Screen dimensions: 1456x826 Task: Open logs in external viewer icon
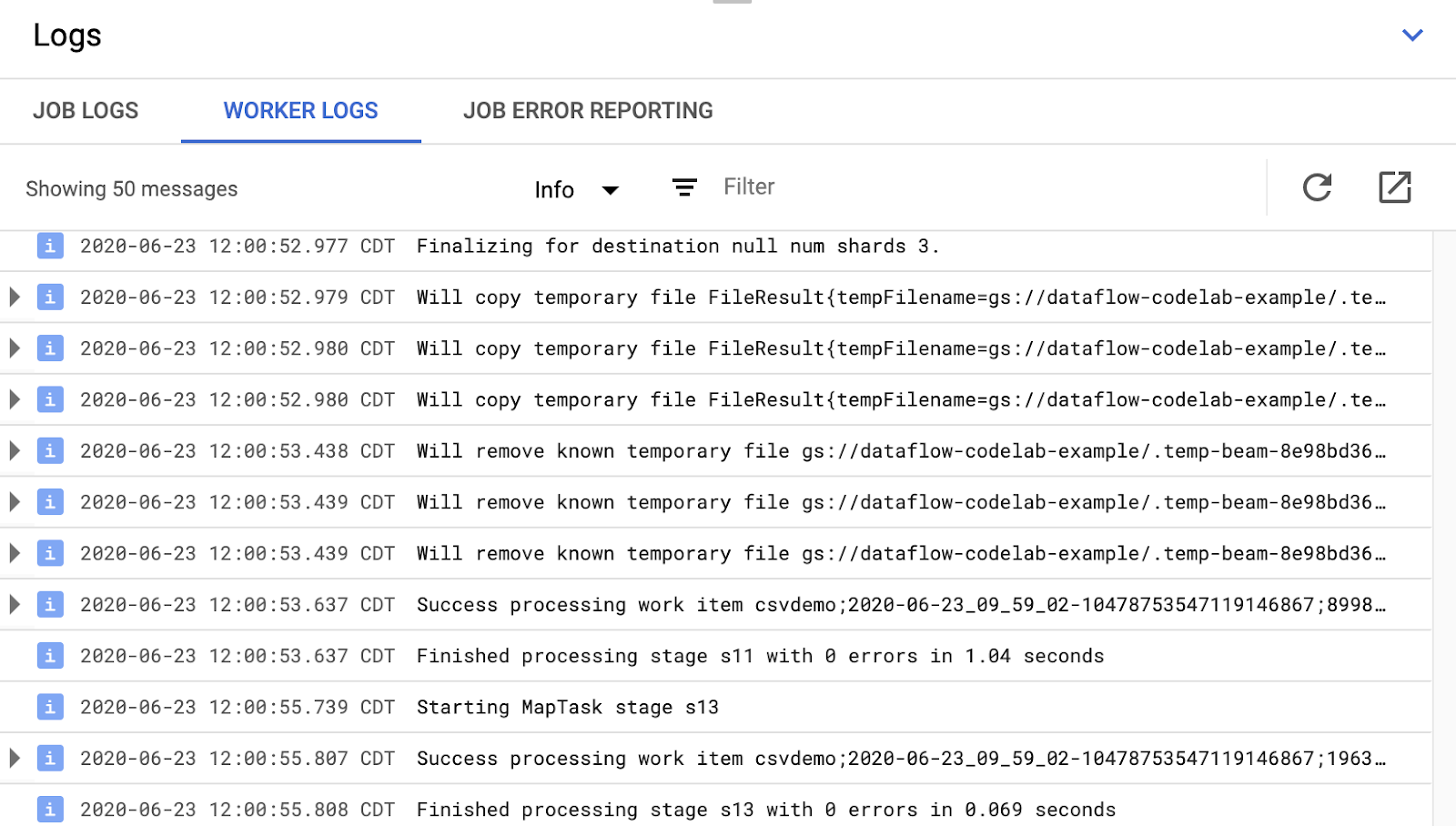click(x=1394, y=187)
